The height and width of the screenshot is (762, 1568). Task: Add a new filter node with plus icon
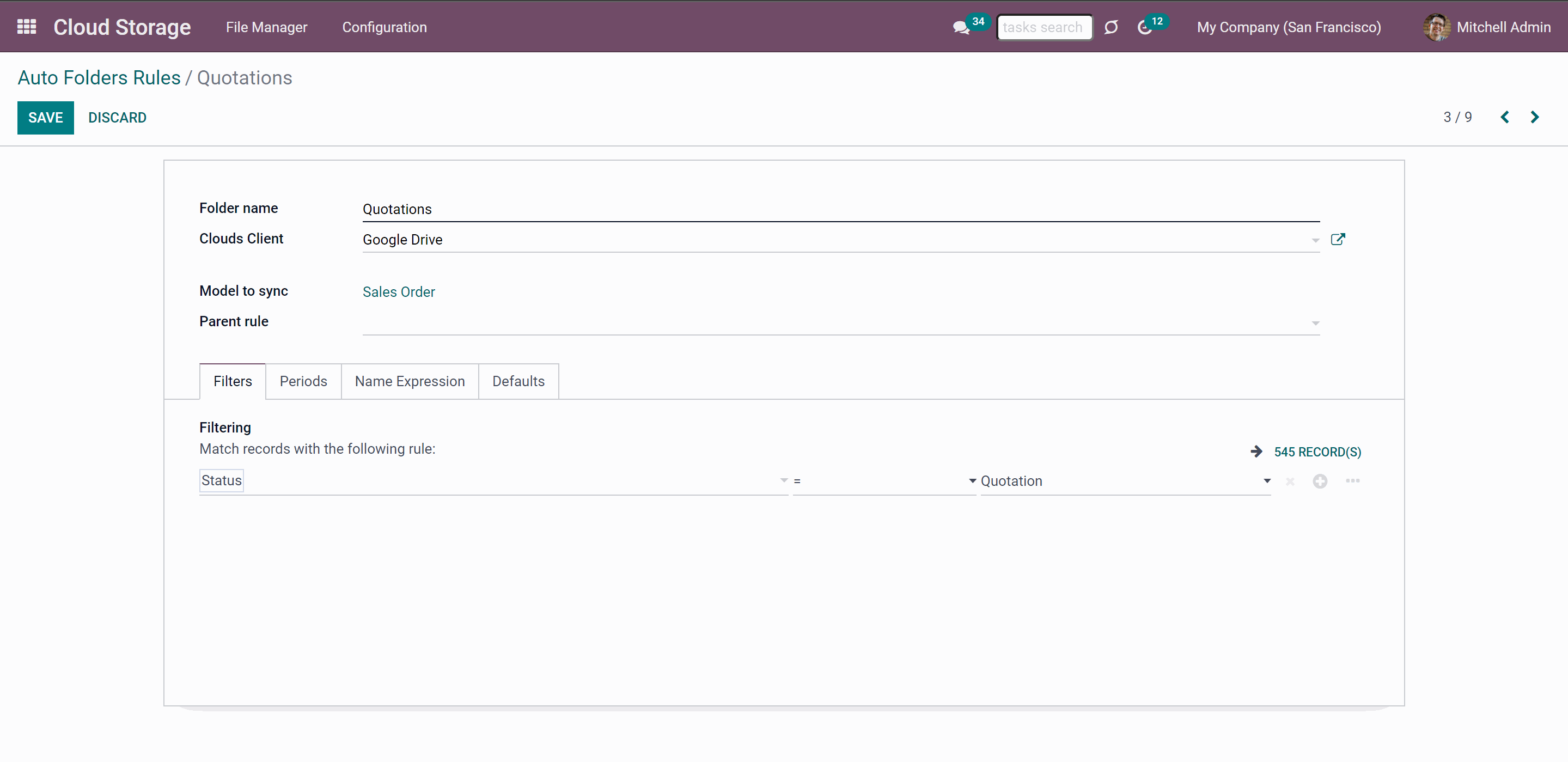[1320, 481]
